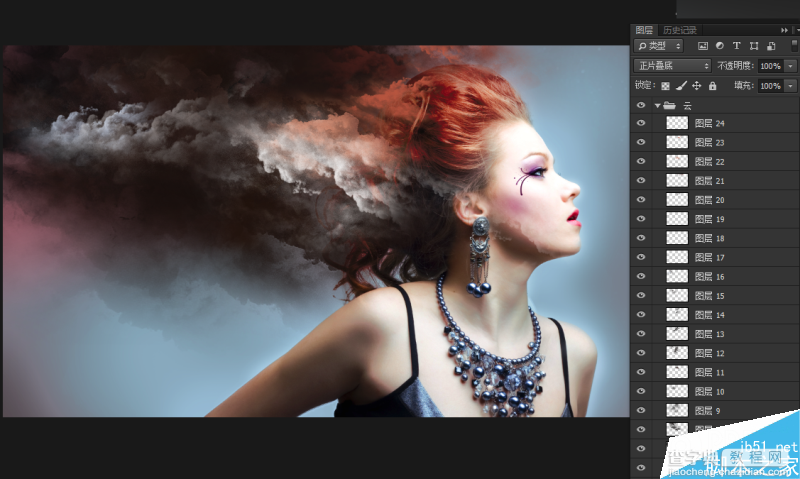
Task: Hide 图层 10 with eye icon
Action: (641, 391)
